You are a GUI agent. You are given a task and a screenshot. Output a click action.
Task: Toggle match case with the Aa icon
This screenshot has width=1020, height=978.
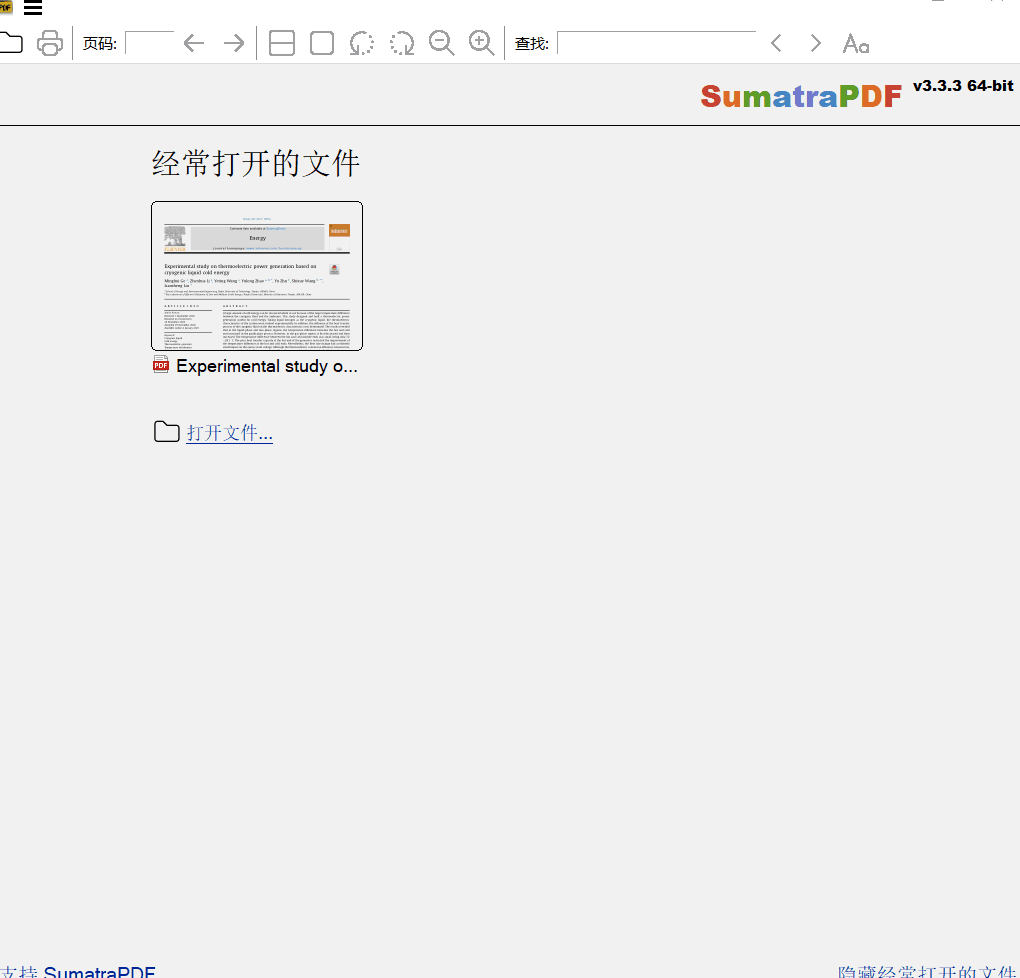coord(855,42)
